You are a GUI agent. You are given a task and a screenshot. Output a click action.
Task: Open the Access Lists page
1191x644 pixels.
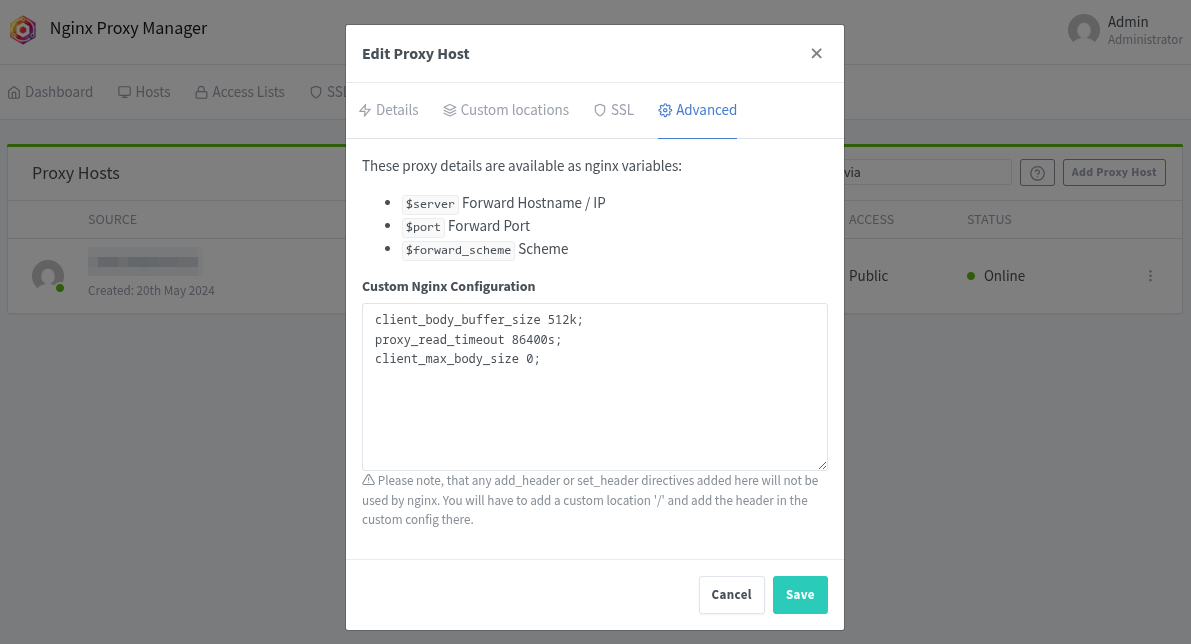[240, 92]
